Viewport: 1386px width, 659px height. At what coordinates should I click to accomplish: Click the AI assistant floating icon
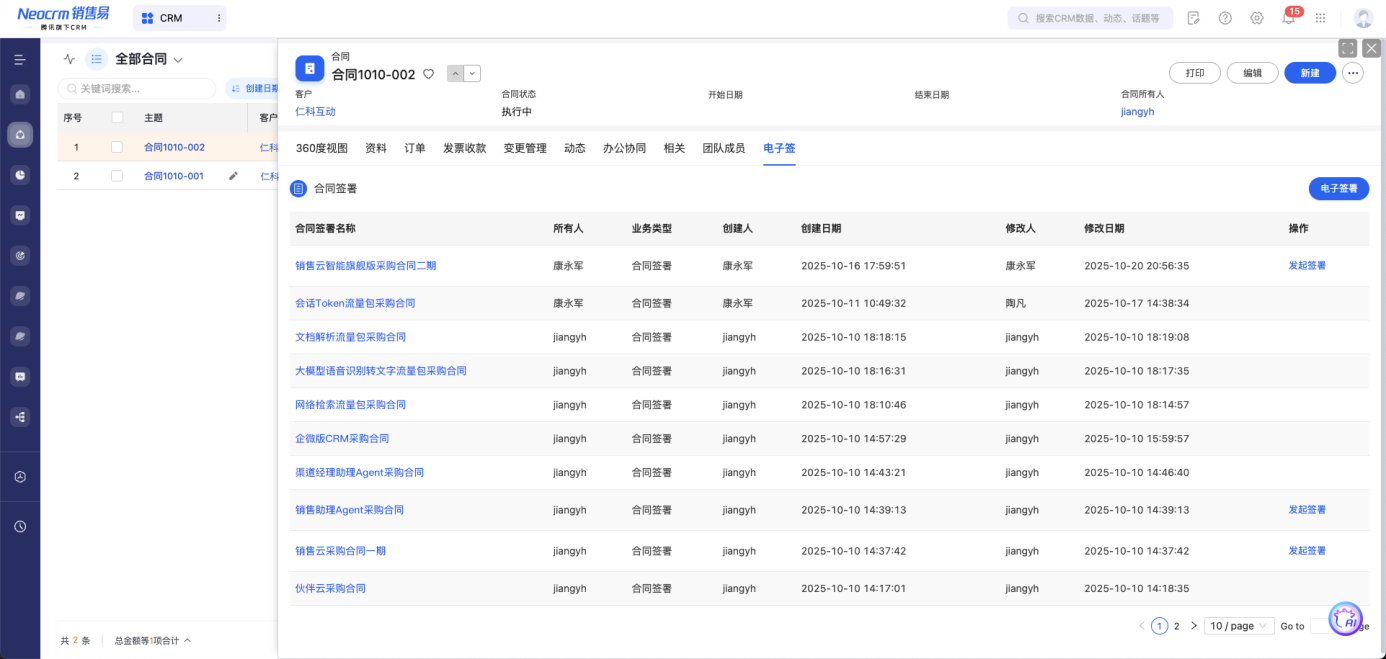1346,620
